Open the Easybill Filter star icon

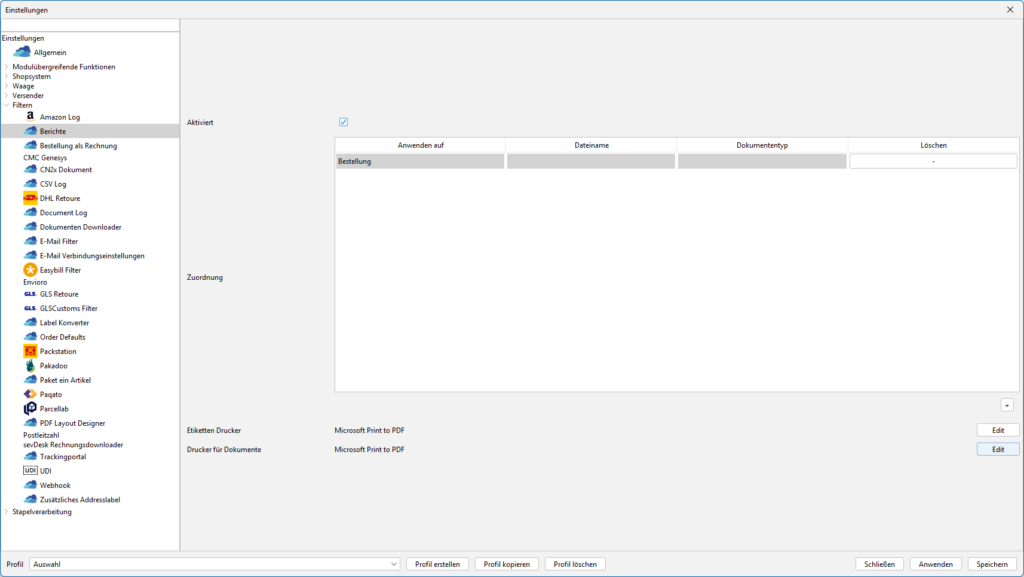(30, 270)
